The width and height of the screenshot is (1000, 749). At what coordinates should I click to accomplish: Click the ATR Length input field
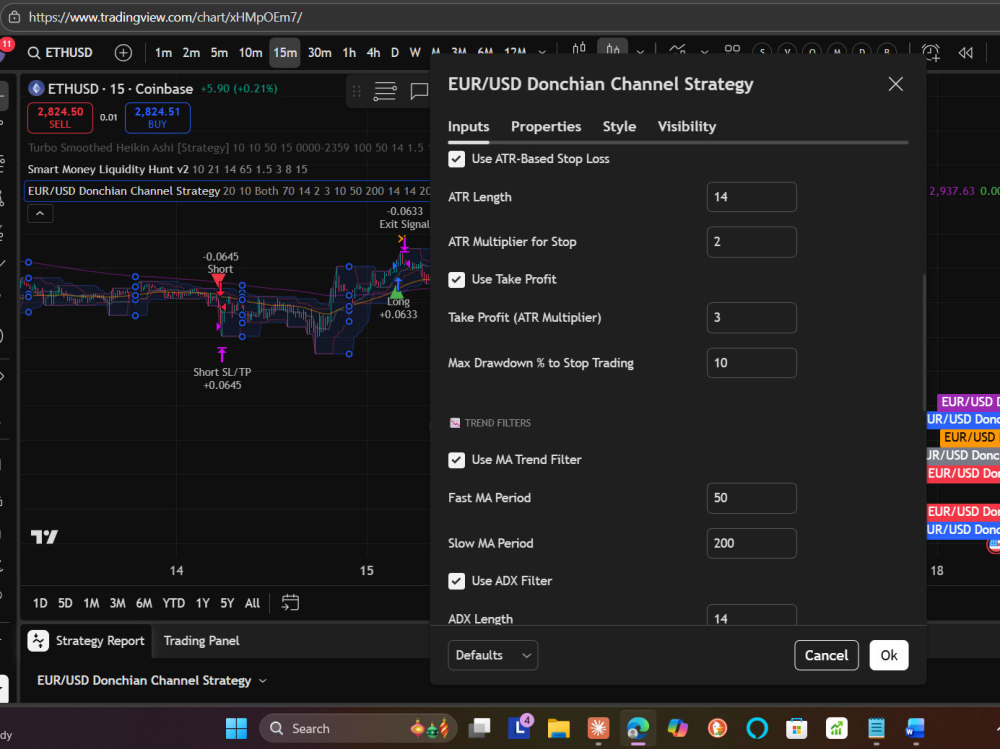point(751,197)
